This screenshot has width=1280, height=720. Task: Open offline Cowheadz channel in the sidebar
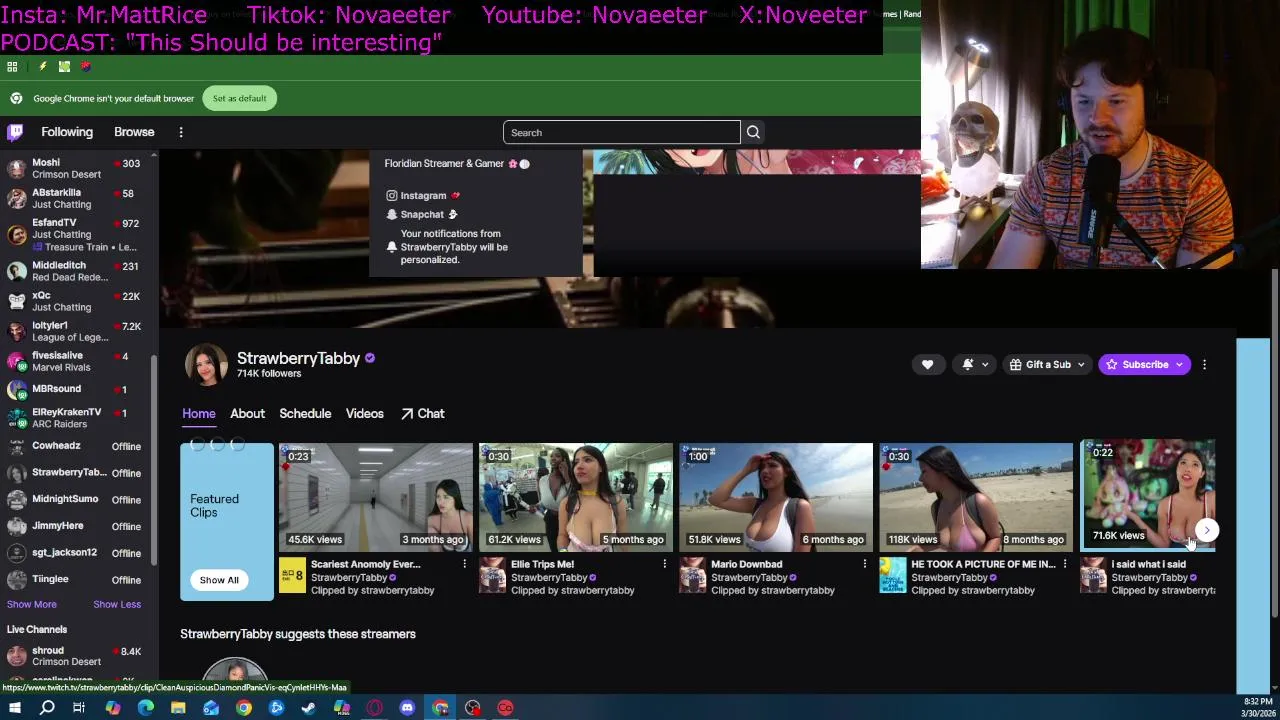coord(78,446)
